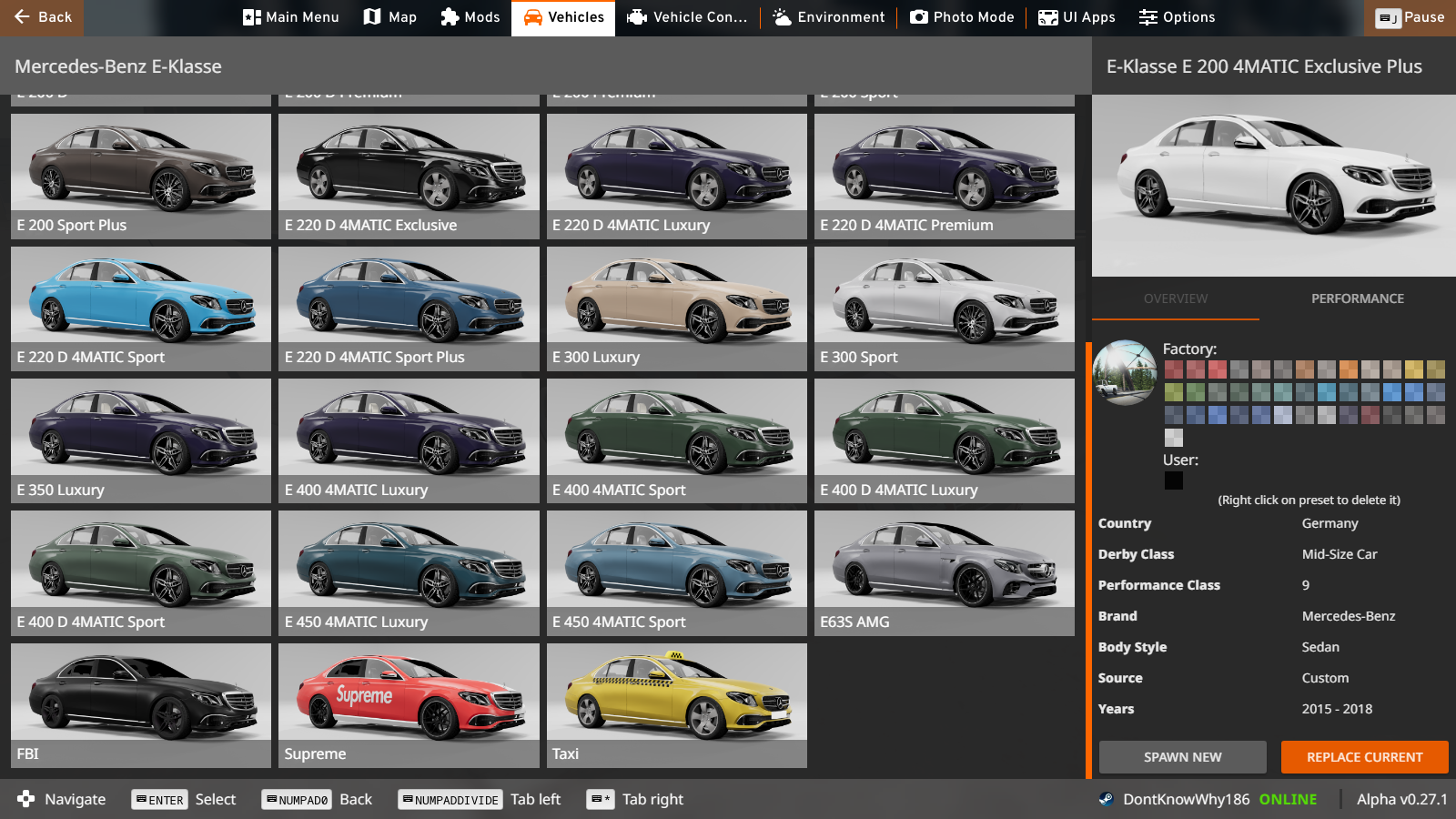Click the Tab right key hint
Image resolution: width=1456 pixels, height=819 pixels.
[601, 800]
